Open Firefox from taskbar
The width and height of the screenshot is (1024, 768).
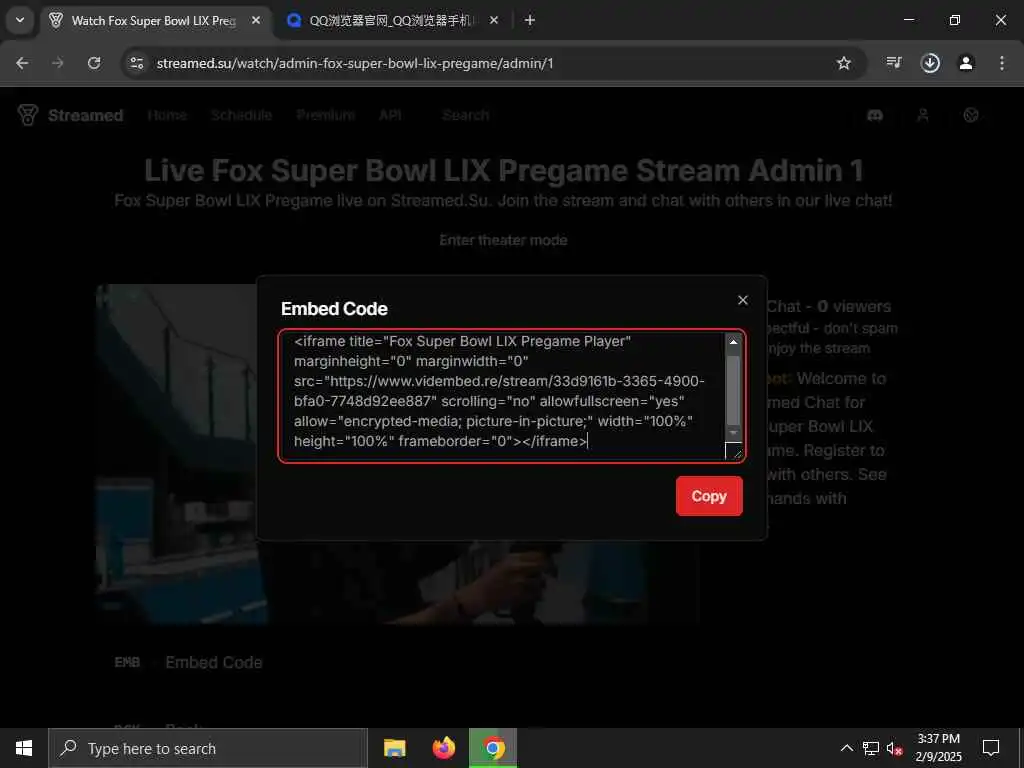(x=444, y=748)
